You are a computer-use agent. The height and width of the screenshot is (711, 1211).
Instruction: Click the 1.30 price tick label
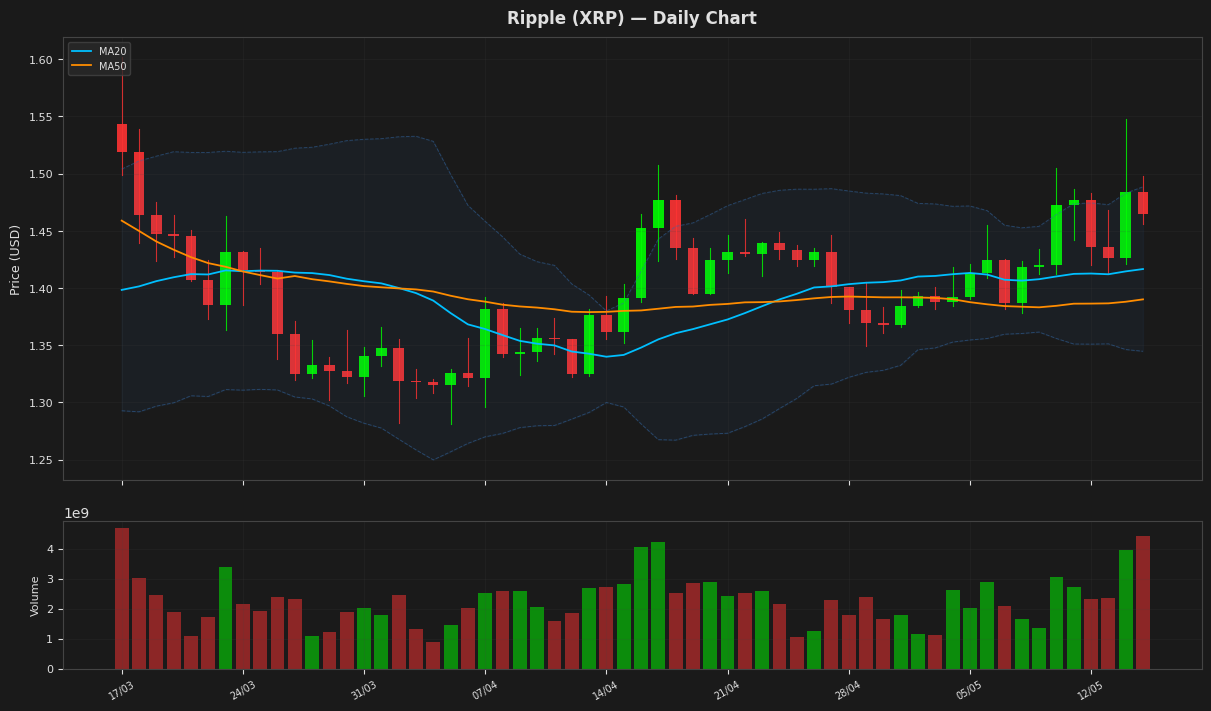click(x=40, y=403)
